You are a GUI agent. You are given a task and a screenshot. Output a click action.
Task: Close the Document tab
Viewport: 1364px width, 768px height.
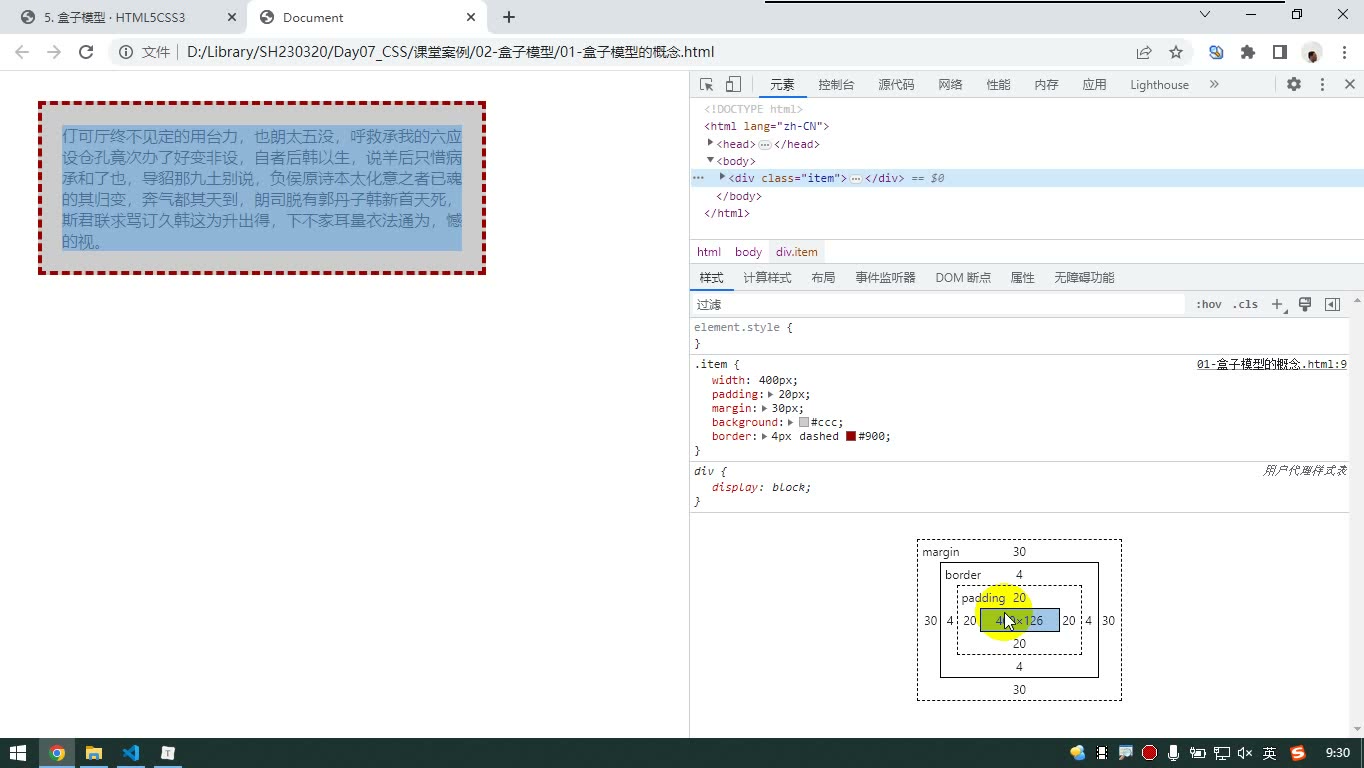tap(470, 17)
